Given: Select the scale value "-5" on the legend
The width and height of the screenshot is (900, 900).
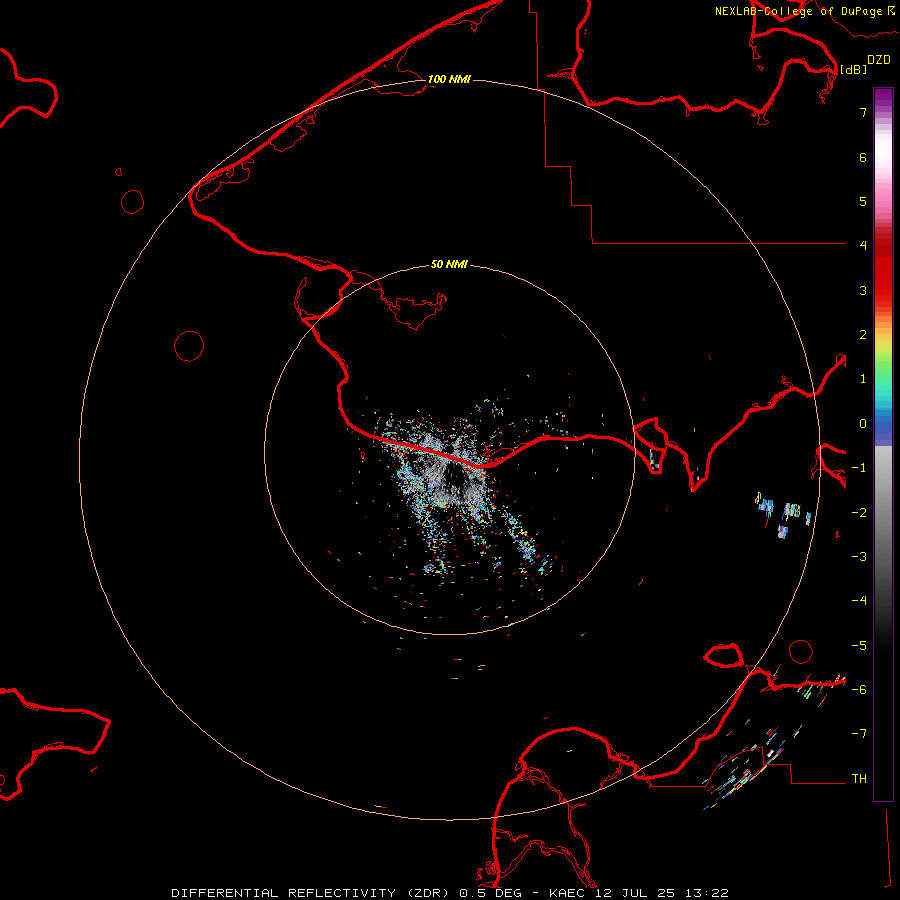Looking at the screenshot, I should (x=859, y=645).
